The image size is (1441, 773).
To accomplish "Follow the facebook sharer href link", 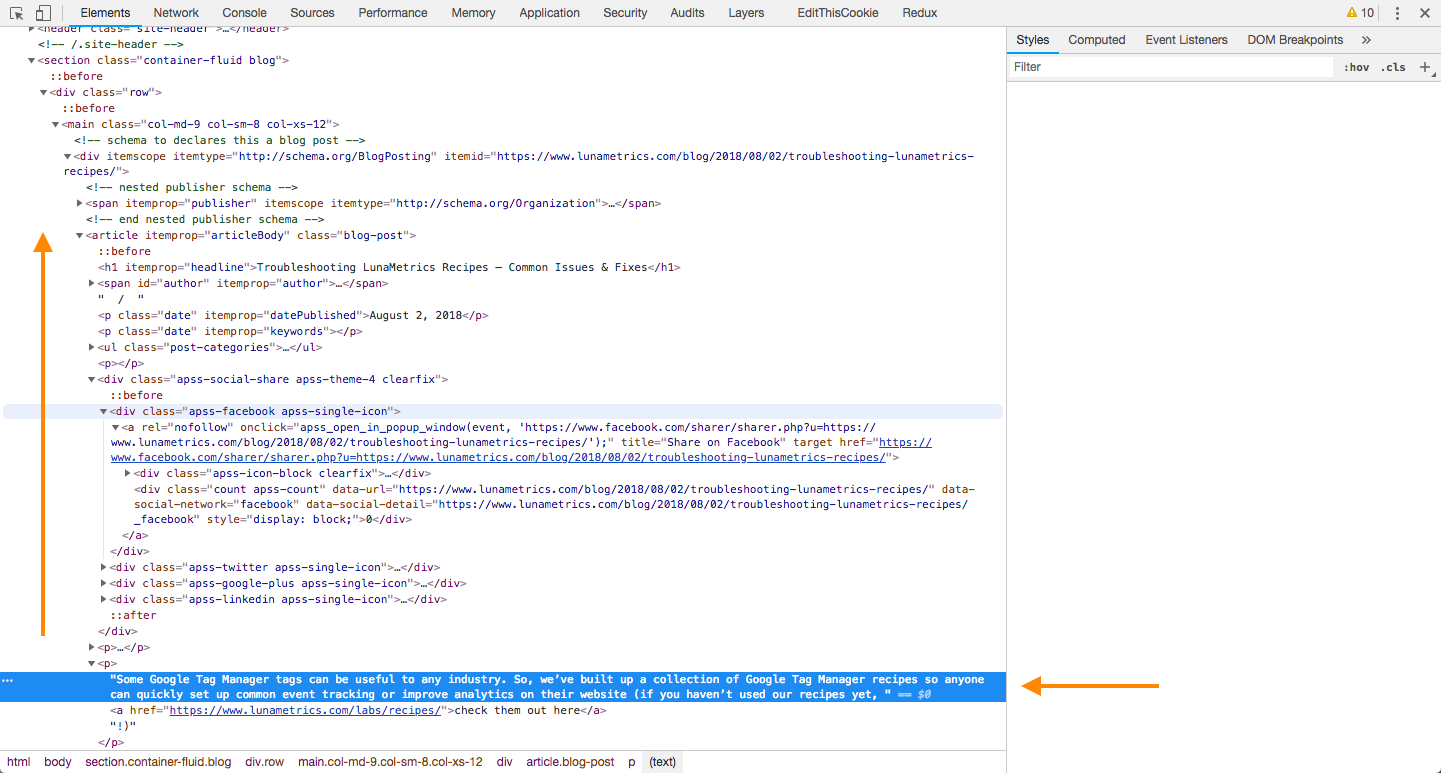I will point(498,458).
